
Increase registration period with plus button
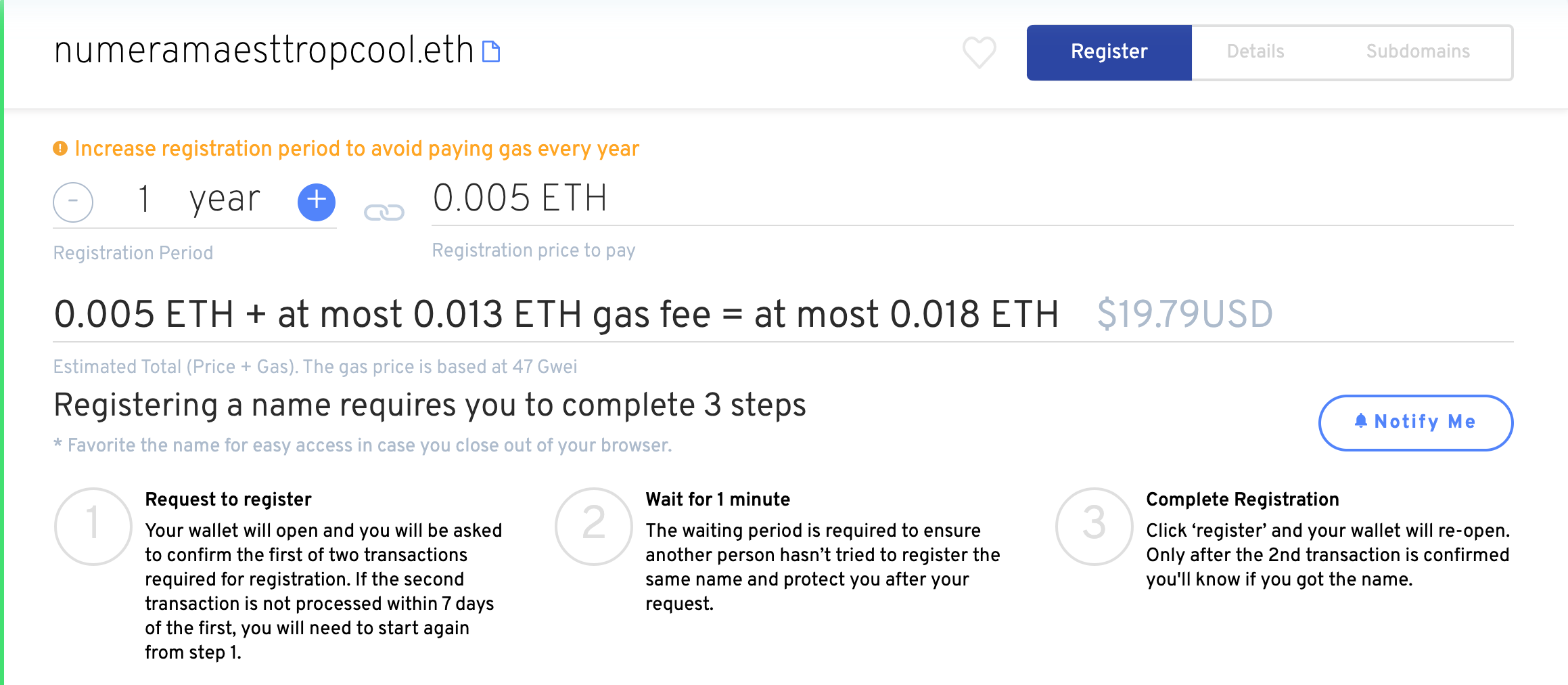point(317,202)
